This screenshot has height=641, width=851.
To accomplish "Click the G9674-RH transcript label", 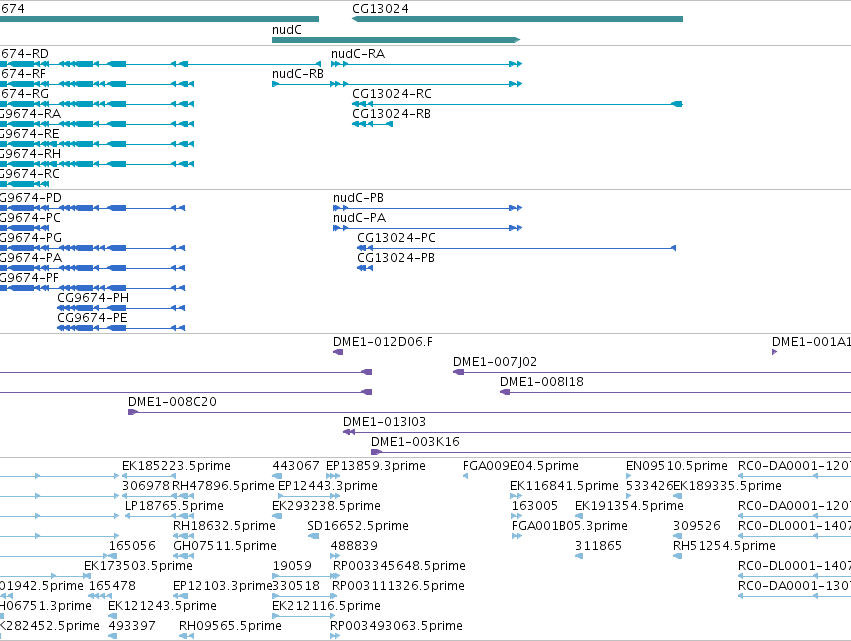I will coord(30,154).
